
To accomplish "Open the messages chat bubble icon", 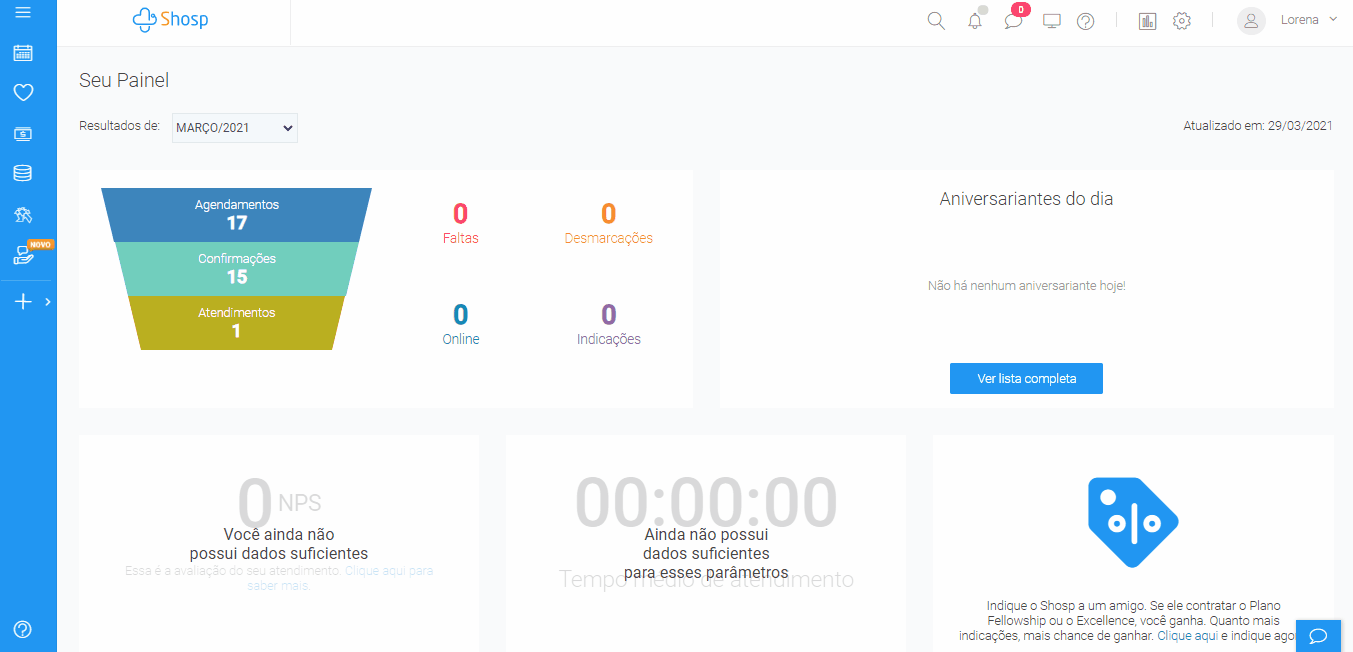I will [x=1013, y=21].
